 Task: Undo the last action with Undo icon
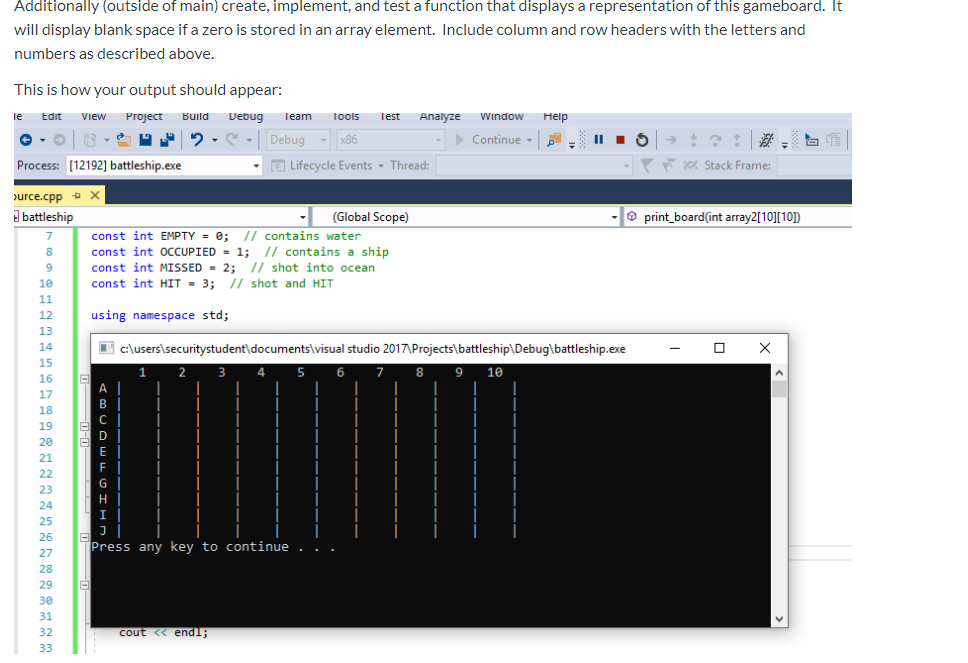coord(197,140)
